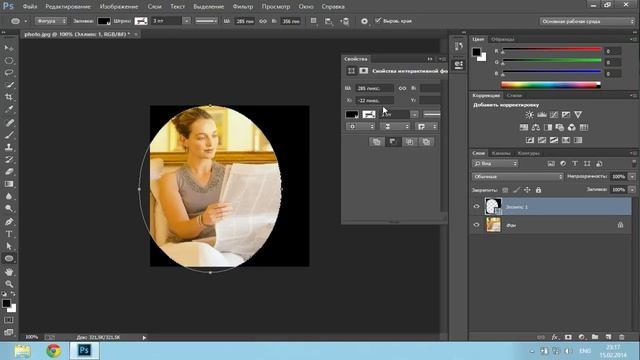640x360 pixels.
Task: Open the stroke type dropdown in options bar
Action: click(206, 21)
